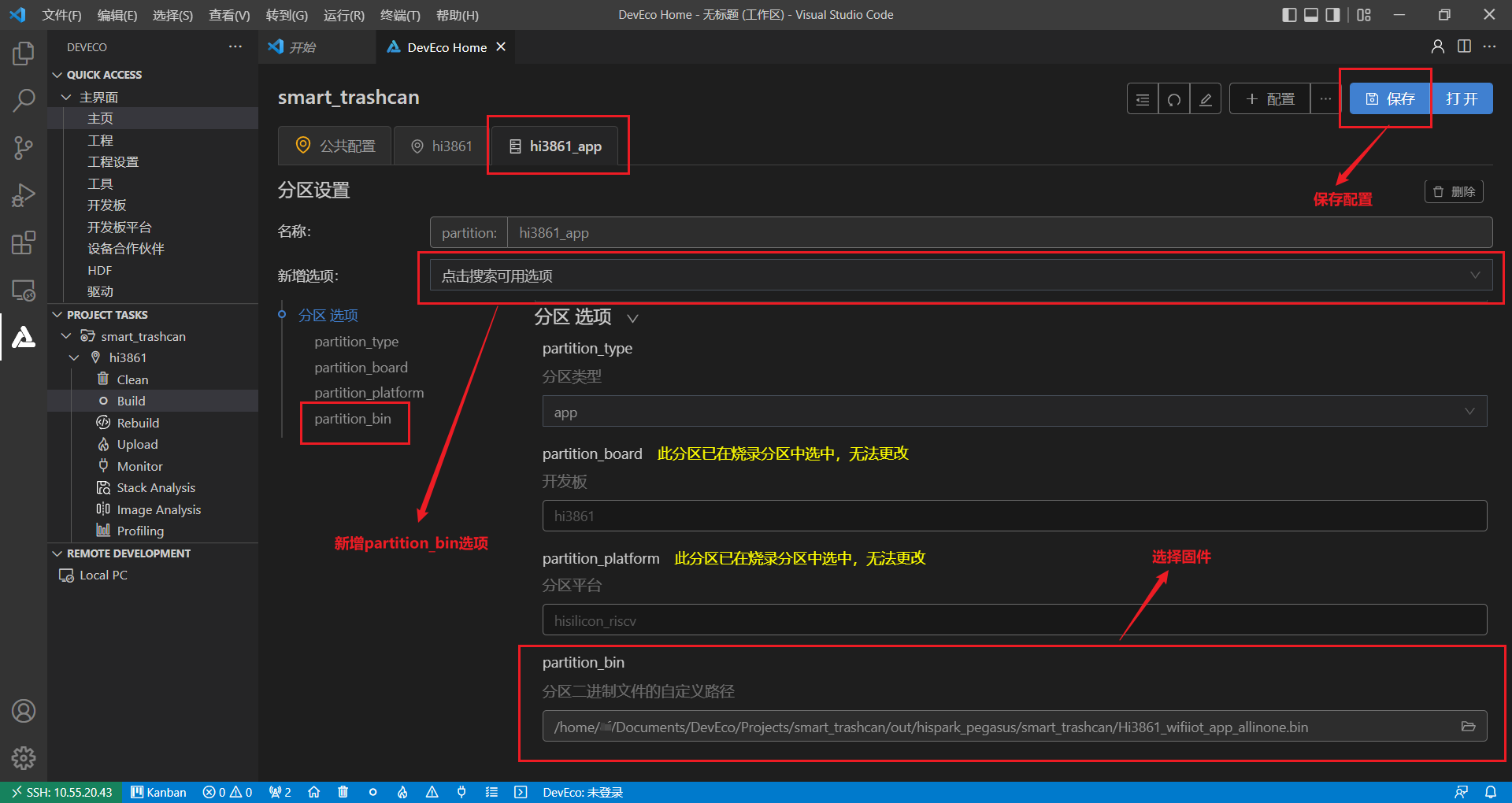Toggle secondary sidebar layout button

point(1333,15)
